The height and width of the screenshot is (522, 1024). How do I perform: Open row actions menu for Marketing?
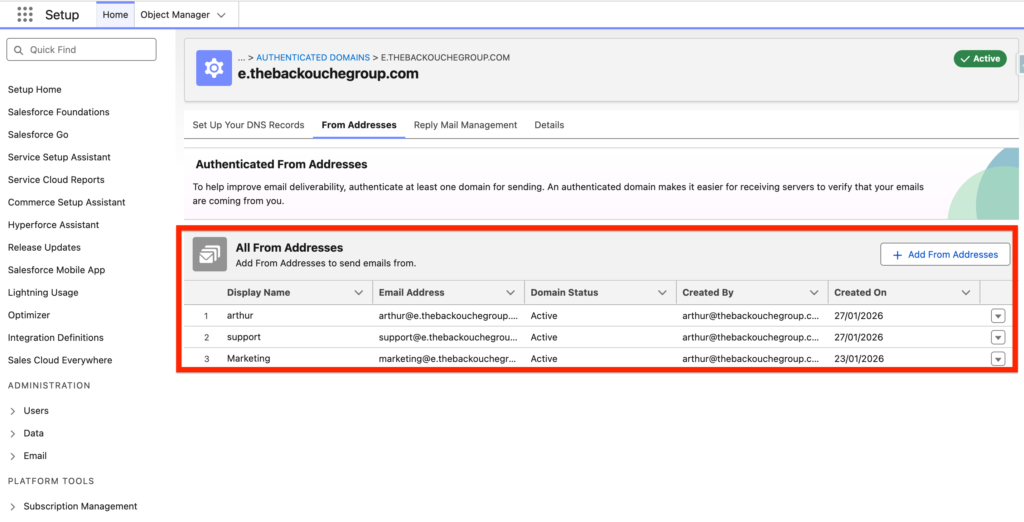[997, 359]
